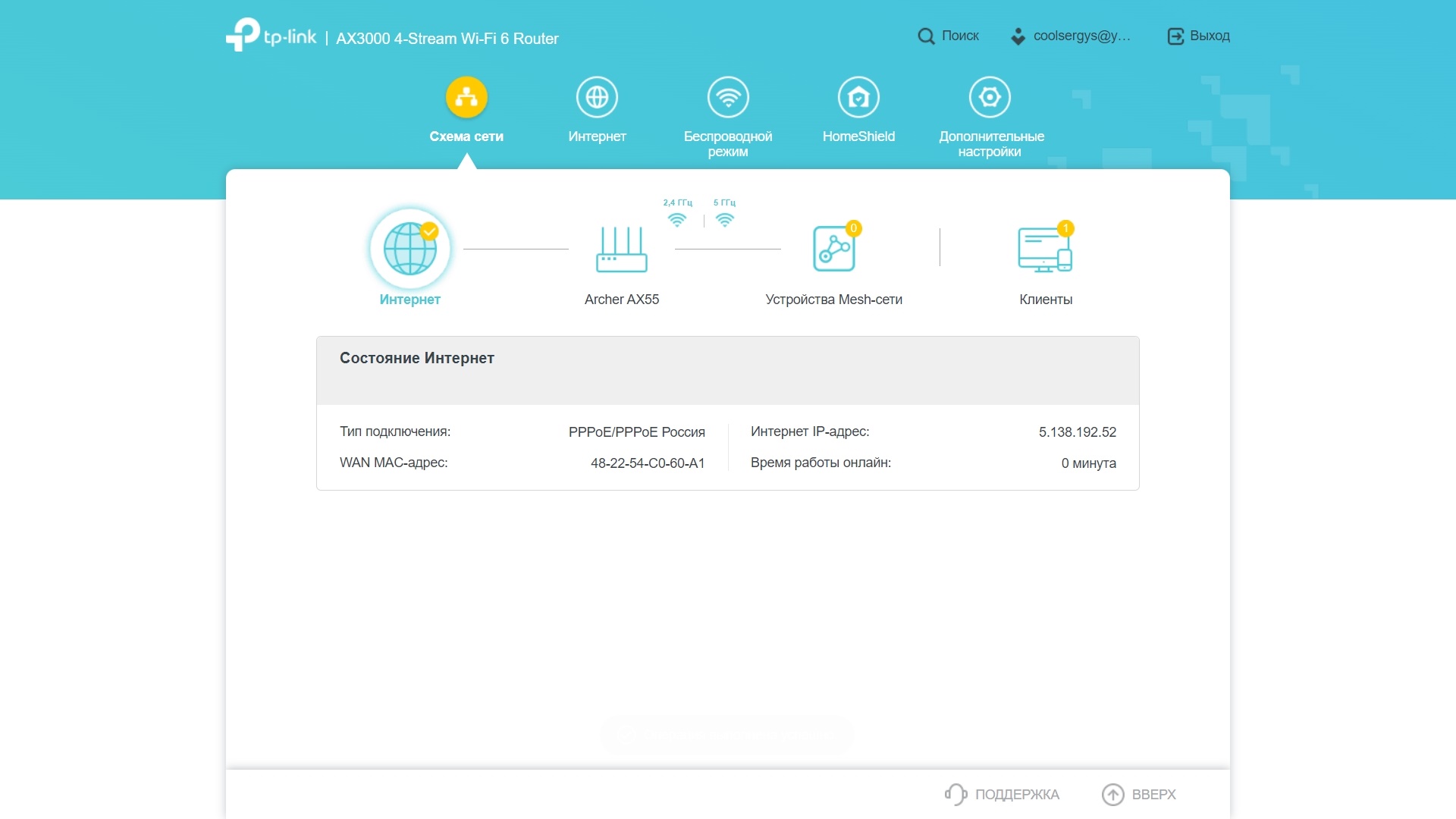Image resolution: width=1456 pixels, height=819 pixels.
Task: Switch to Схема сети tab label
Action: pos(466,136)
